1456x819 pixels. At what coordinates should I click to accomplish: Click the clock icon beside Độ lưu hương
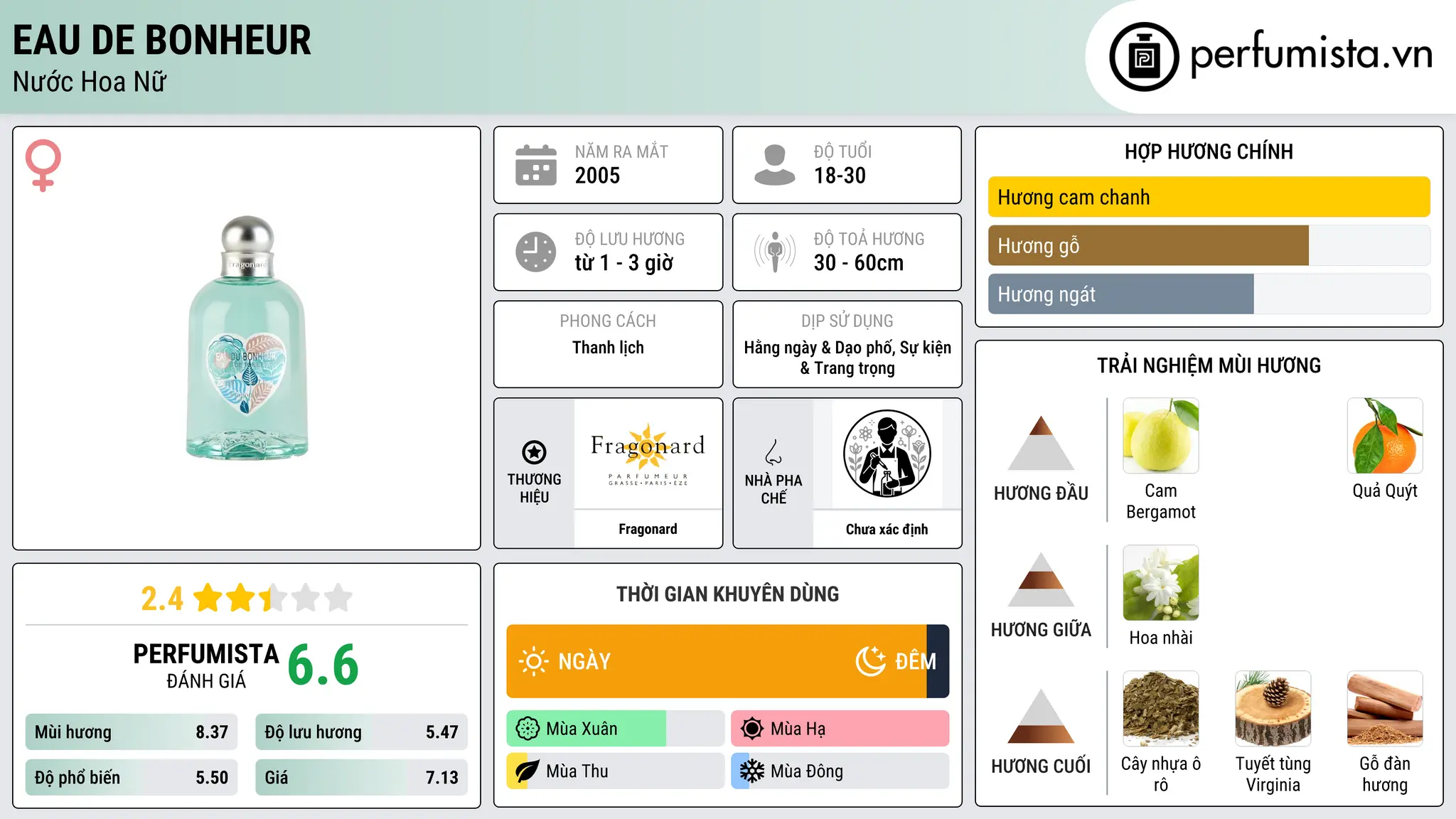tap(536, 252)
